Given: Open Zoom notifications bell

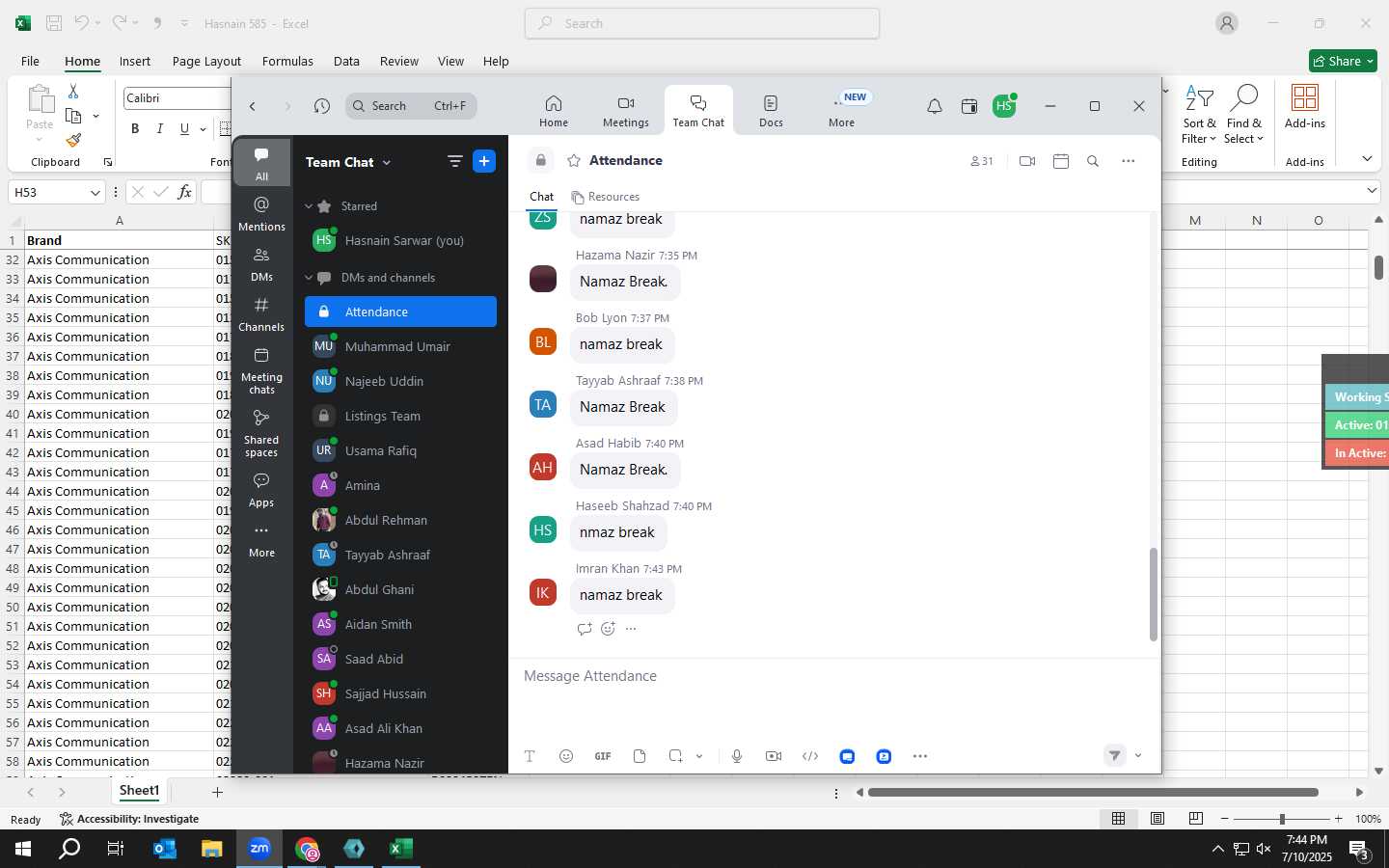Looking at the screenshot, I should (x=934, y=106).
